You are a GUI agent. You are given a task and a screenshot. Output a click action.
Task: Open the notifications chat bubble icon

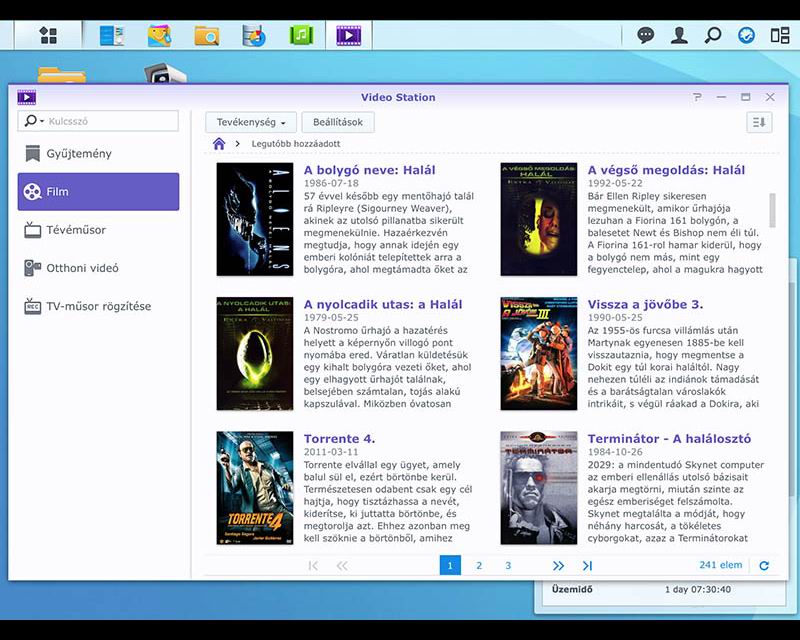tap(646, 35)
